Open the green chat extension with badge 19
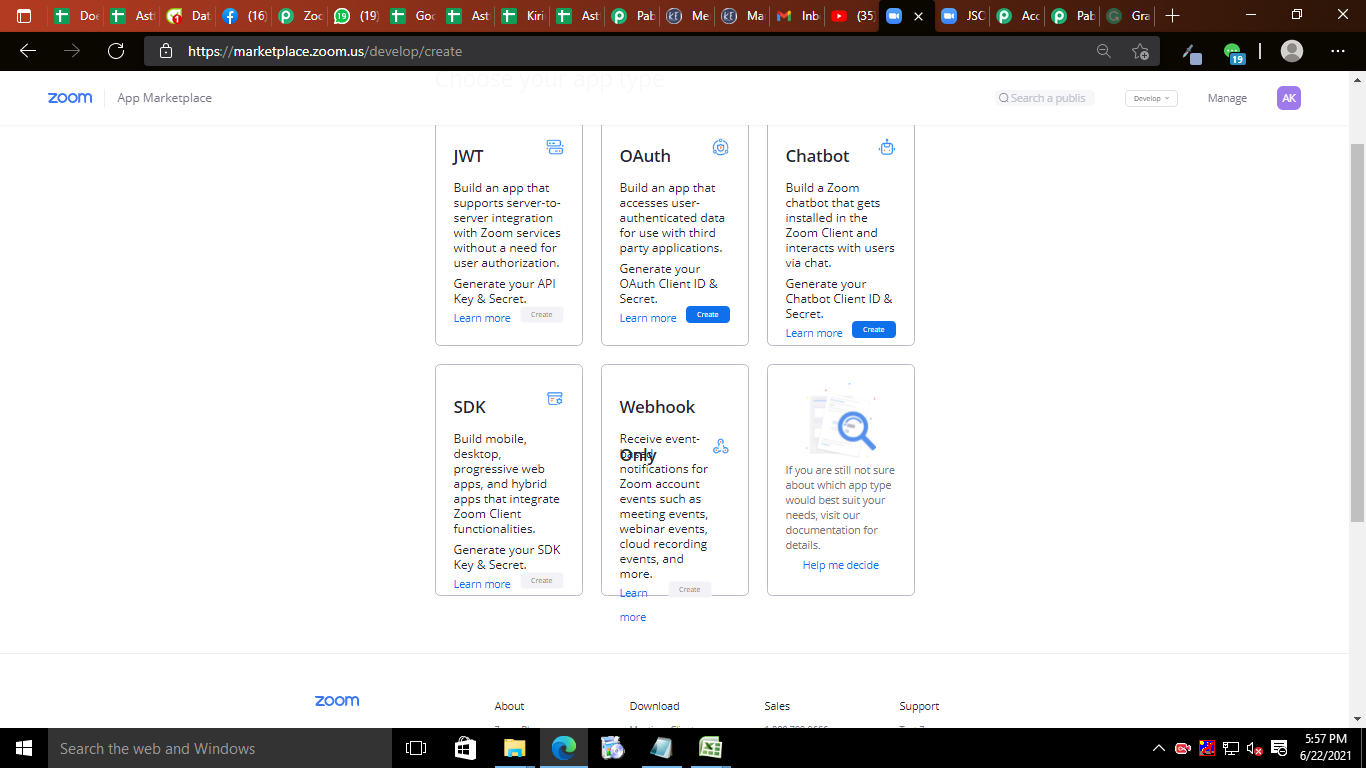This screenshot has width=1366, height=768. coord(1233,52)
